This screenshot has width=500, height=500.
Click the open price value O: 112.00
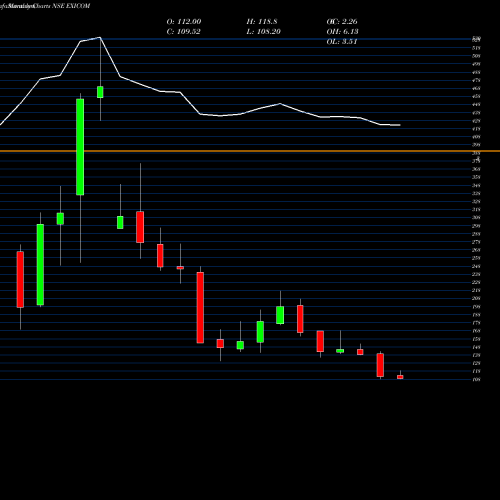(184, 22)
